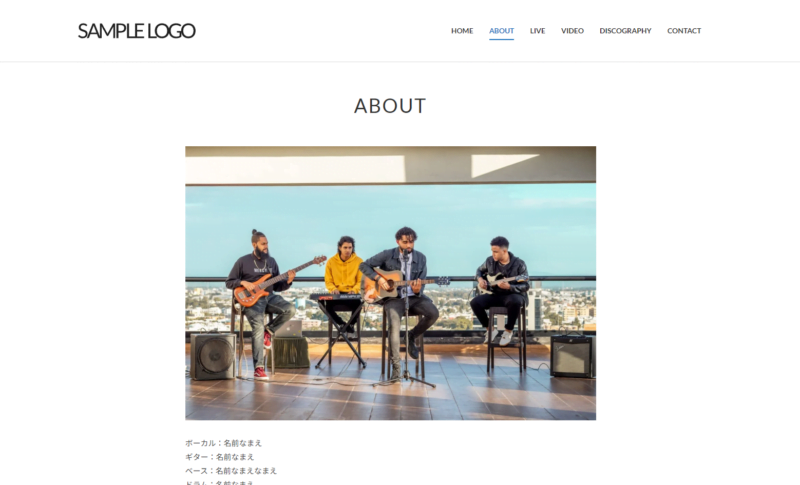Open the CONTACT page link
The width and height of the screenshot is (800, 485).
684,31
